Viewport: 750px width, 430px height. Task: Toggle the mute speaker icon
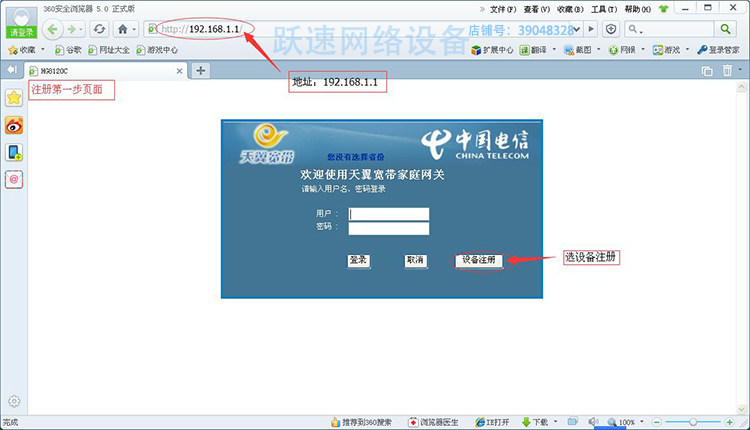pyautogui.click(x=593, y=422)
